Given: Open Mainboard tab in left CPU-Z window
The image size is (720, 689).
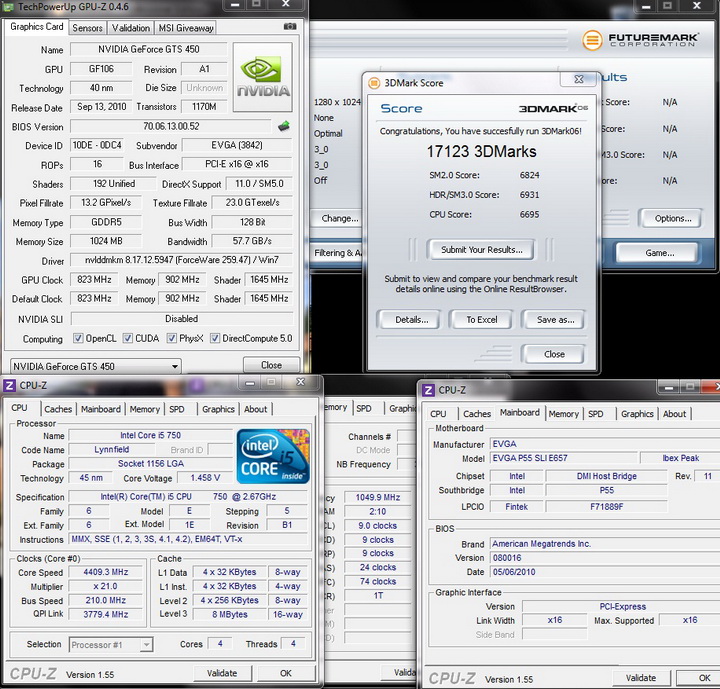Looking at the screenshot, I should pos(101,409).
